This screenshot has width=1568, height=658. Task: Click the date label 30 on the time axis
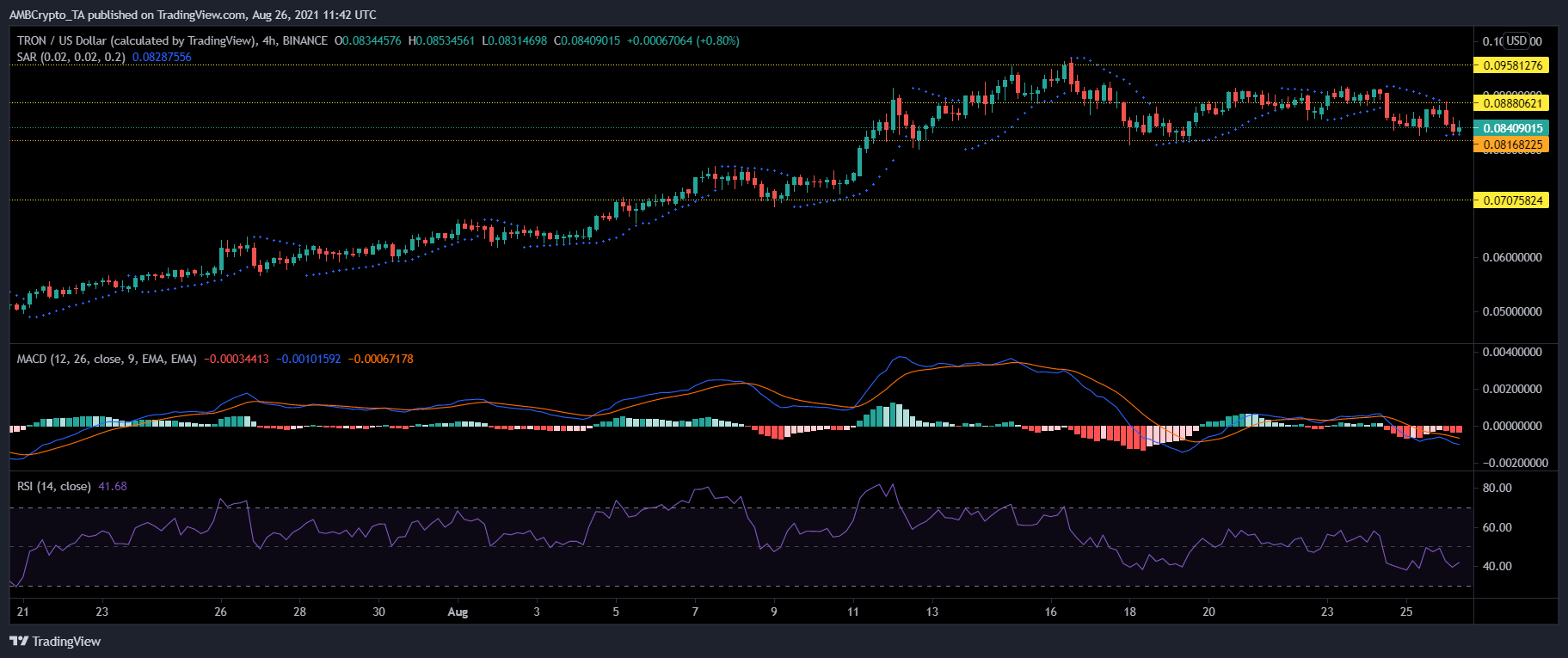(379, 612)
